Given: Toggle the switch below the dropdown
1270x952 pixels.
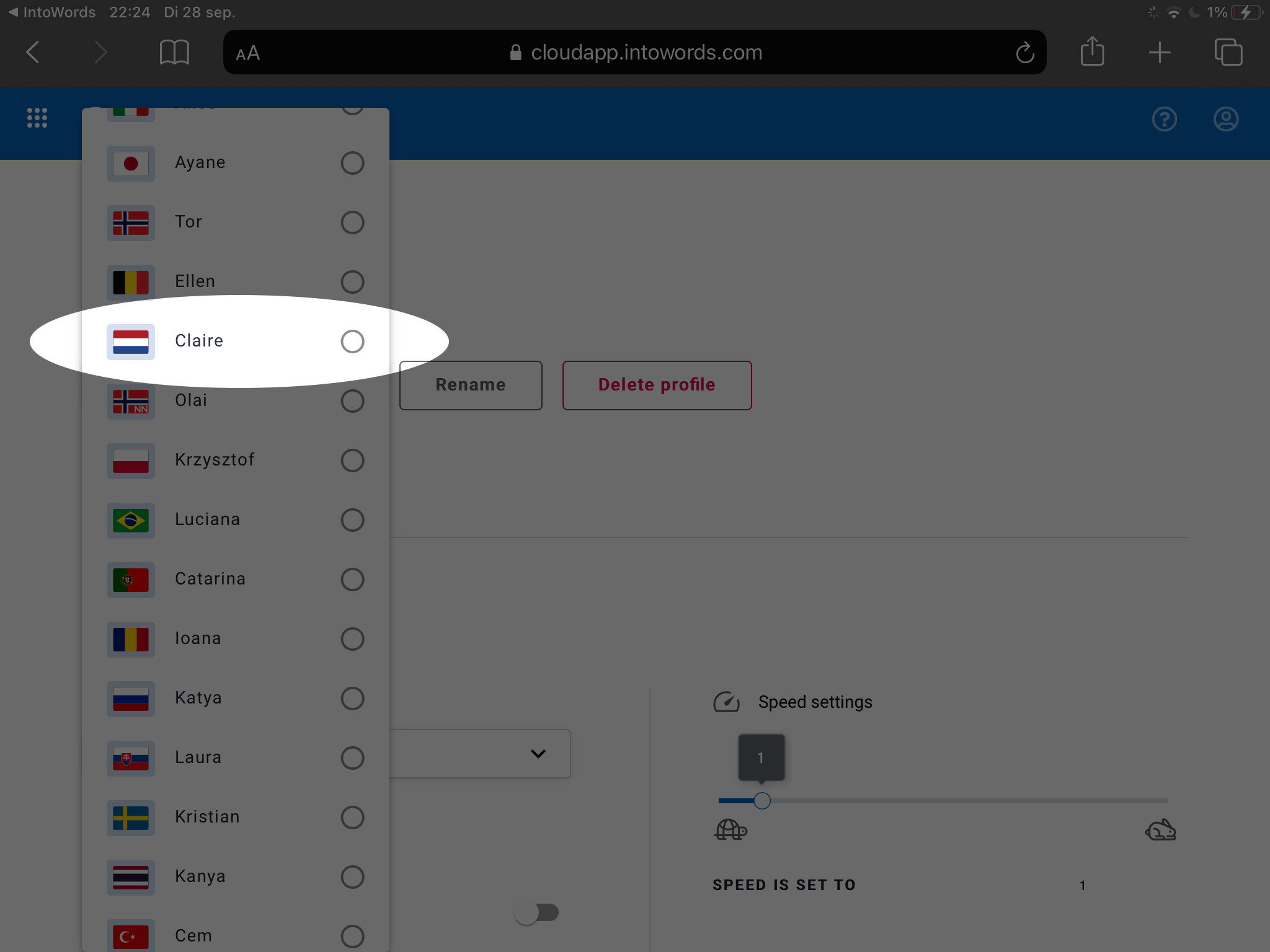Looking at the screenshot, I should 537,912.
